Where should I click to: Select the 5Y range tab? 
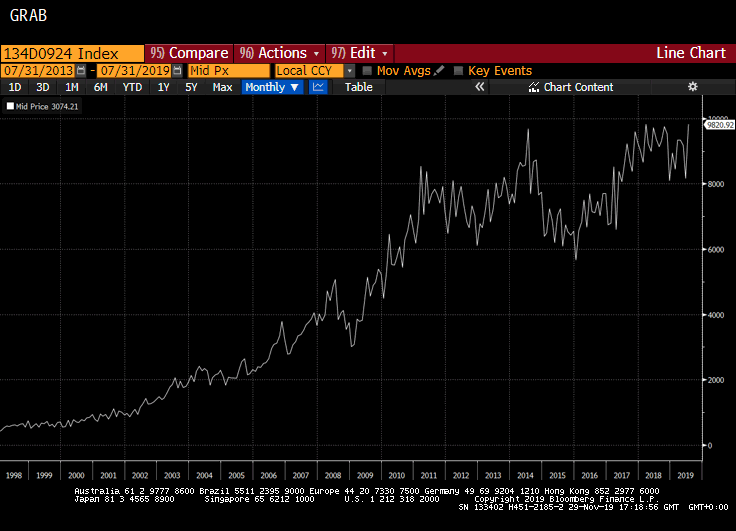191,87
